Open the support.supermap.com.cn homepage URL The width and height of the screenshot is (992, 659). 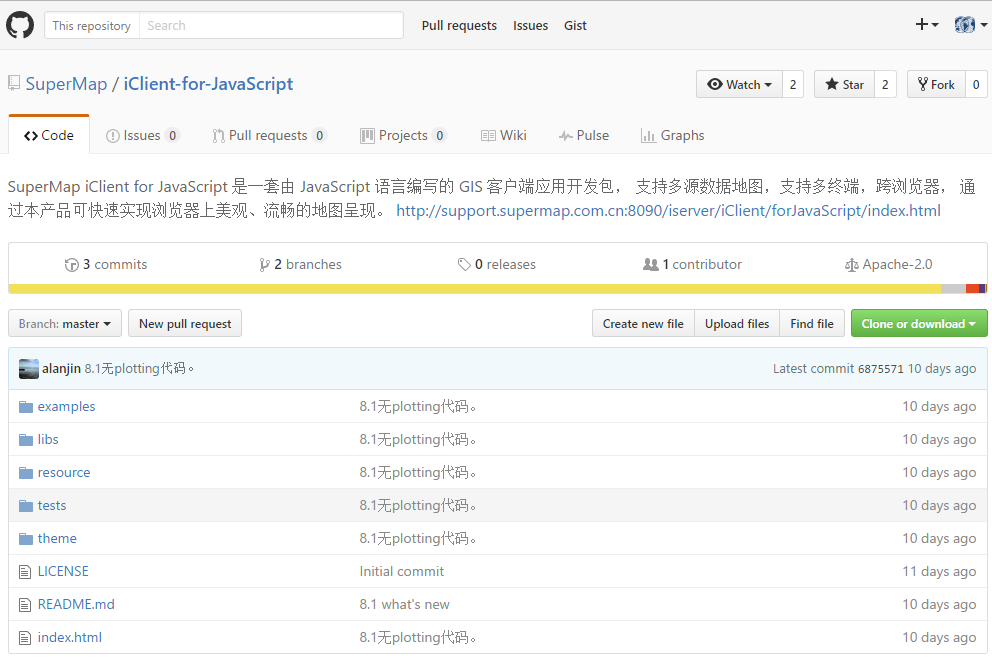pos(669,211)
